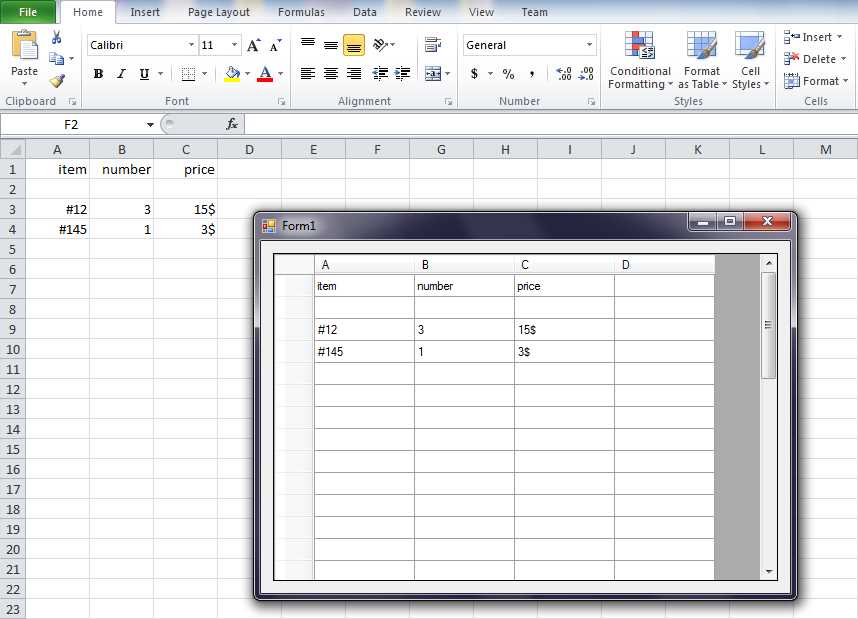The image size is (858, 619).
Task: Click the Cut scissors icon
Action: coord(56,38)
